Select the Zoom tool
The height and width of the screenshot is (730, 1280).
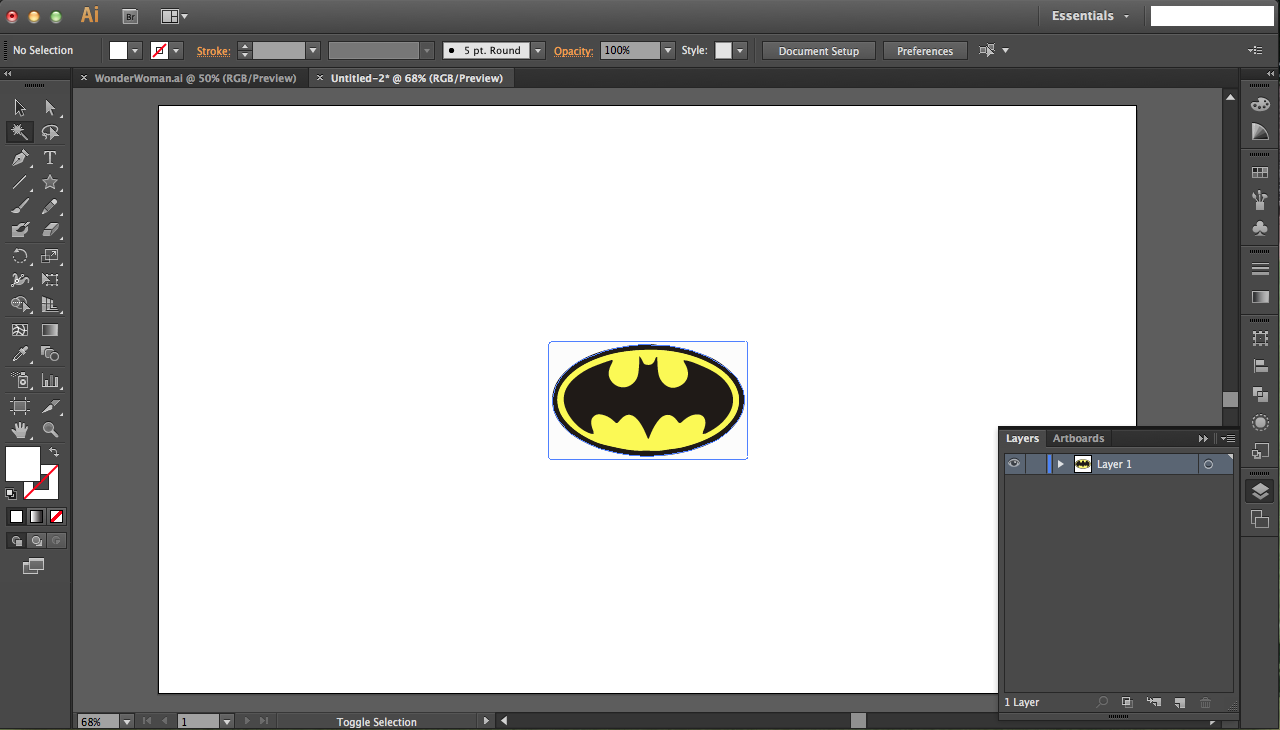[50, 430]
